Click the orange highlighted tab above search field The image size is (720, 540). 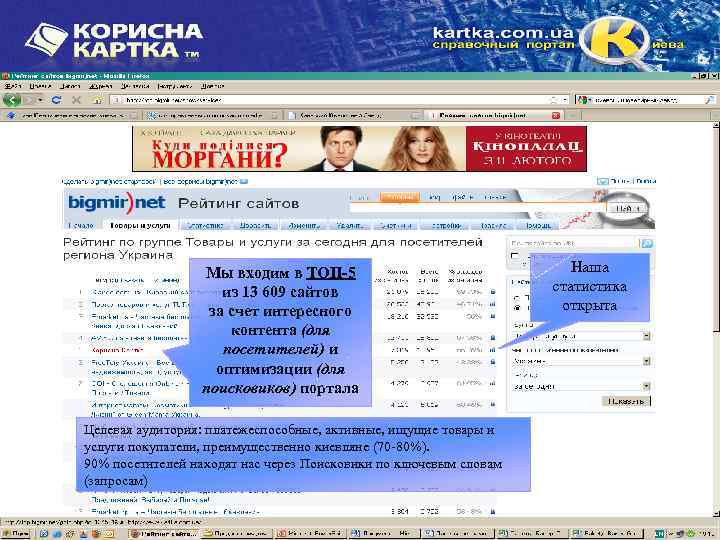pos(399,197)
